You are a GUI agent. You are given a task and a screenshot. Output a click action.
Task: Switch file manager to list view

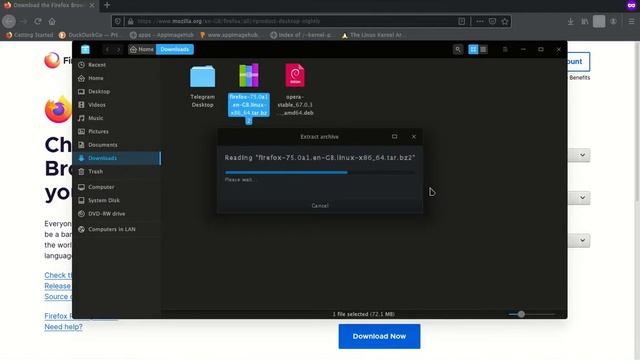pyautogui.click(x=483, y=49)
